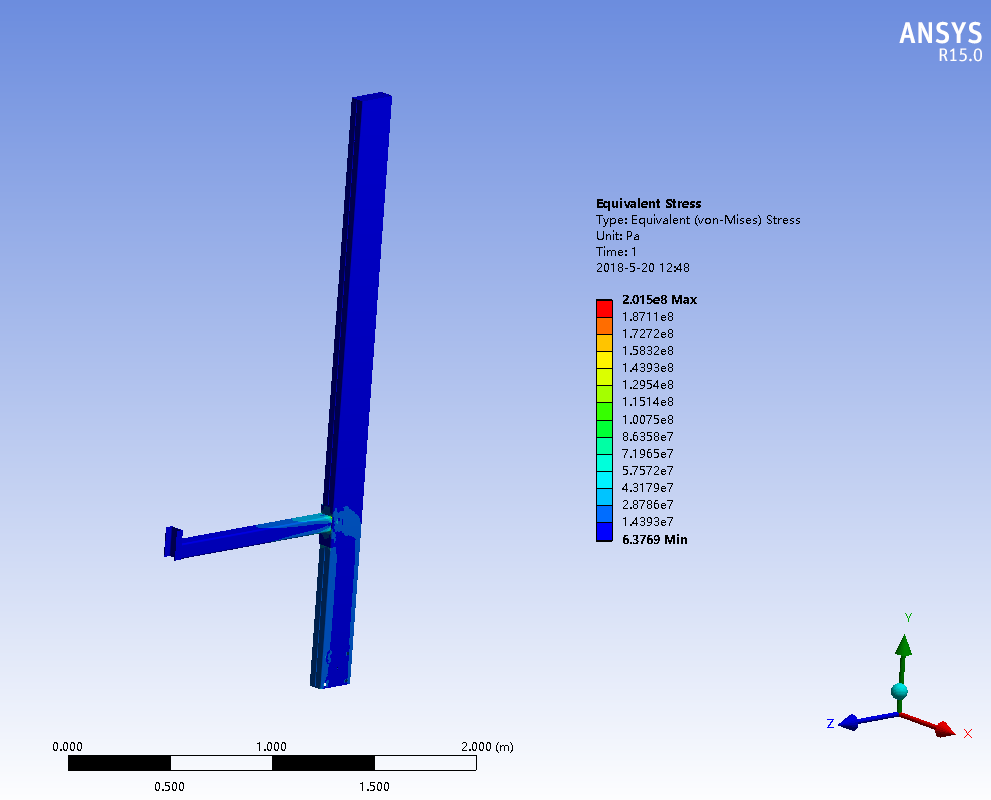Click the '2.8786e7' legend value
This screenshot has height=800, width=991.
(x=648, y=505)
